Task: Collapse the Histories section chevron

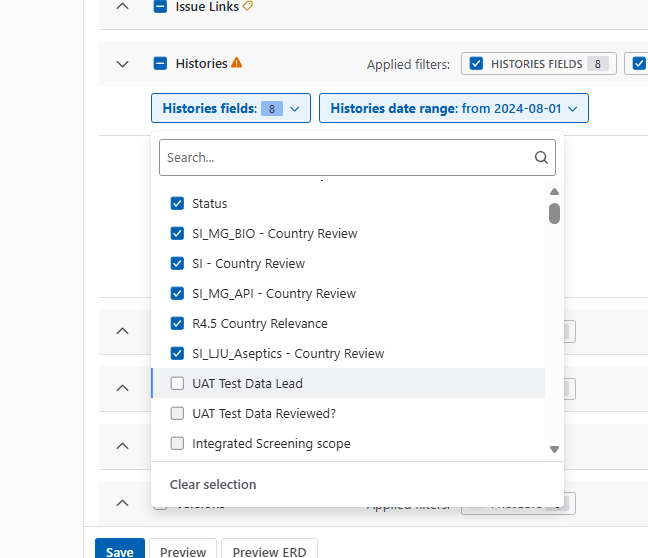Action: pyautogui.click(x=122, y=64)
